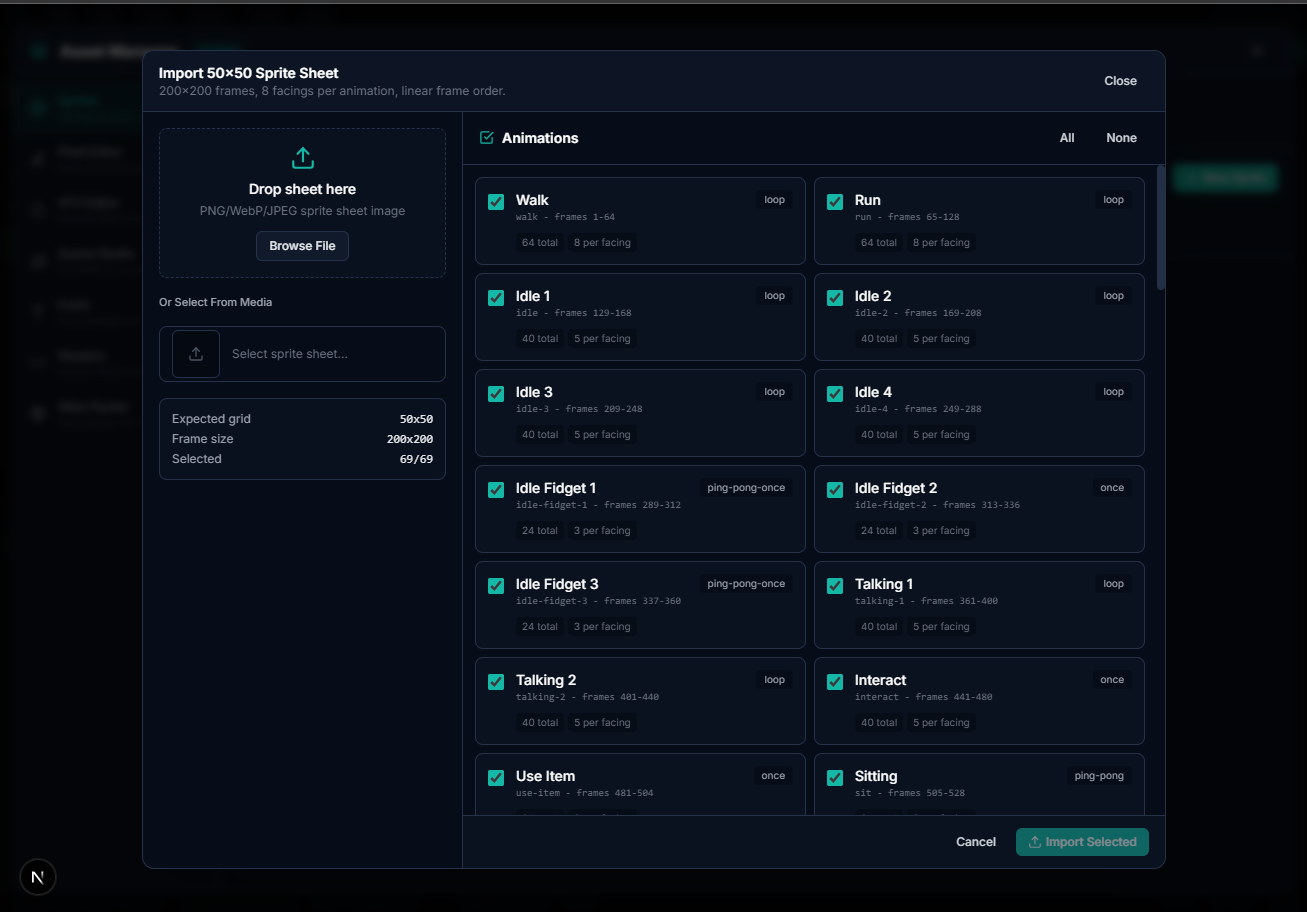The width and height of the screenshot is (1307, 912).
Task: Uncheck the Run animation checkbox
Action: (x=835, y=202)
